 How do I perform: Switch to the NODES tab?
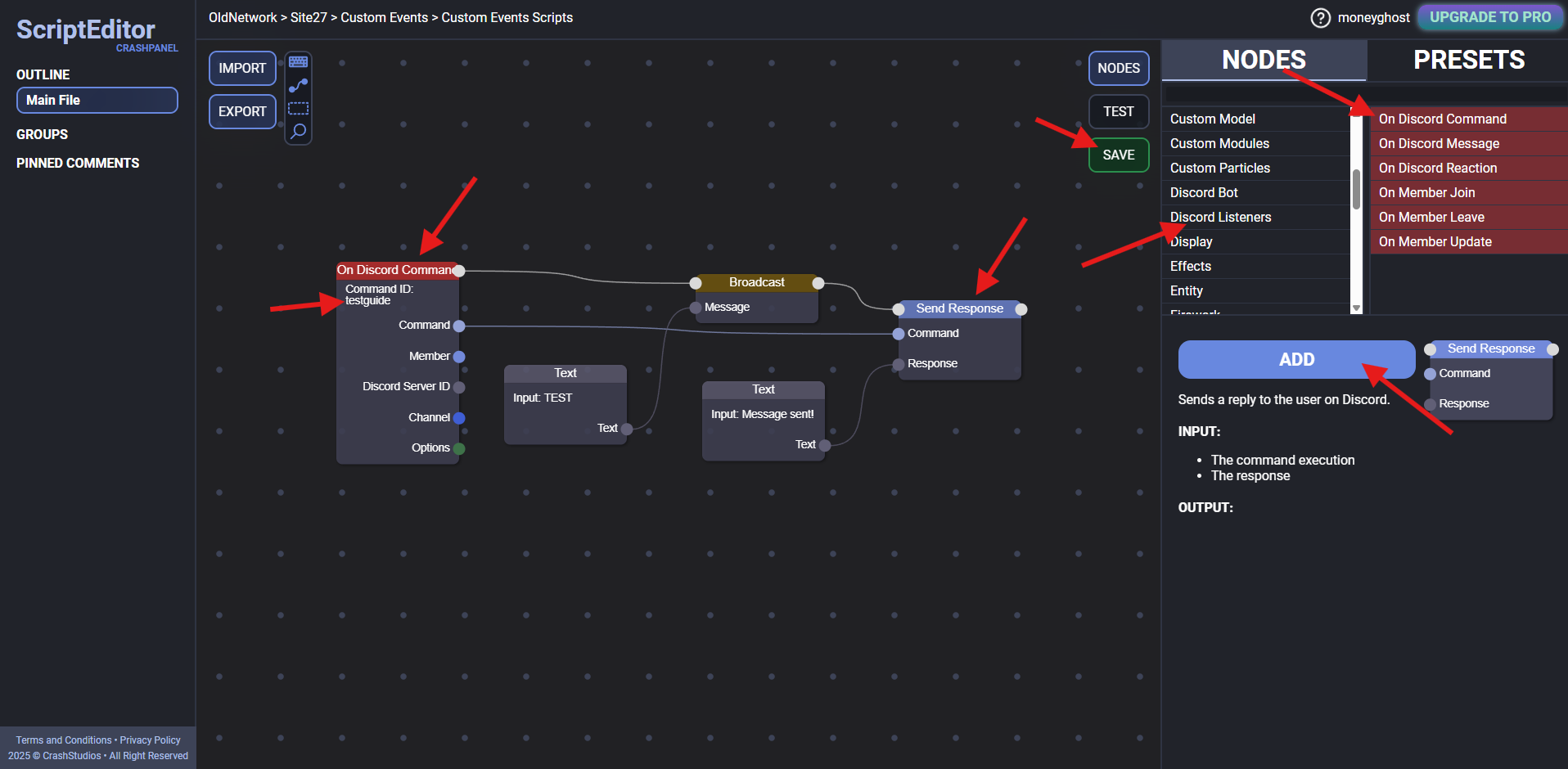(1264, 61)
